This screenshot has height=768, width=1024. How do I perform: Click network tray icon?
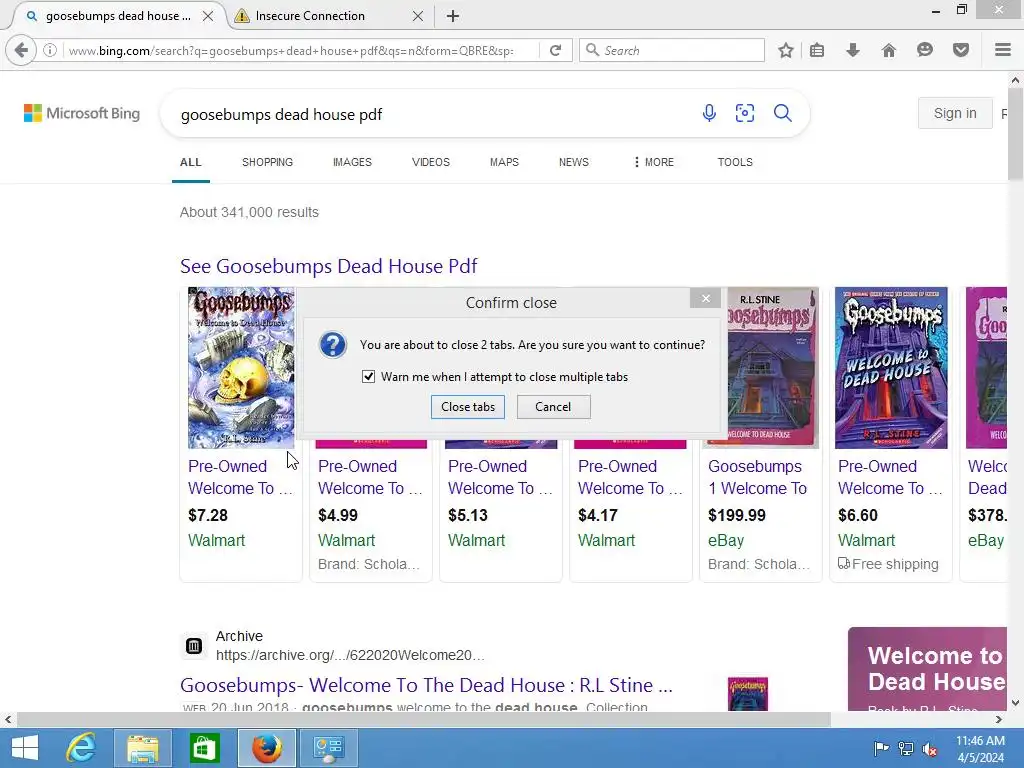(906, 748)
